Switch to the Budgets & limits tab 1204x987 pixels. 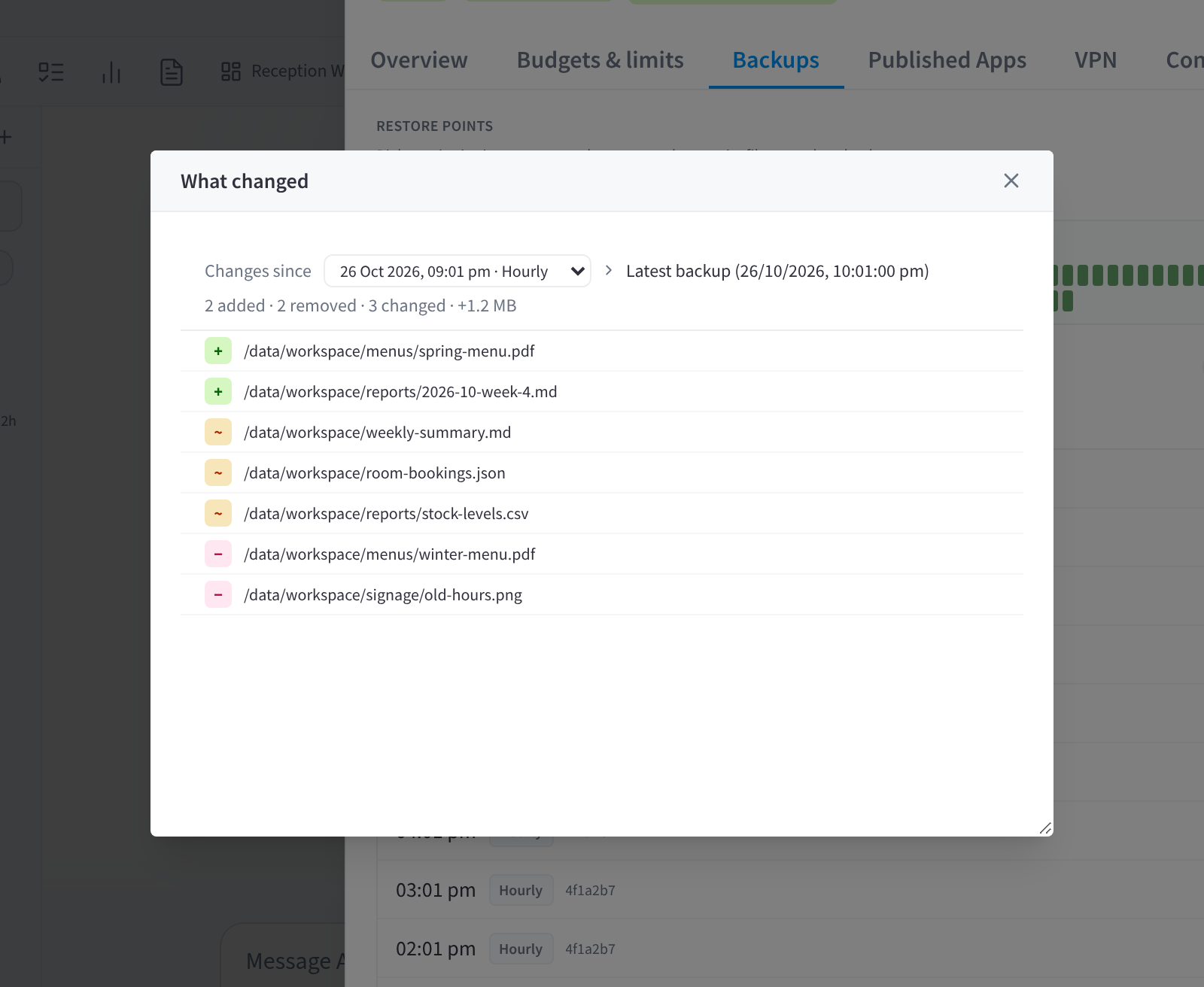click(600, 60)
